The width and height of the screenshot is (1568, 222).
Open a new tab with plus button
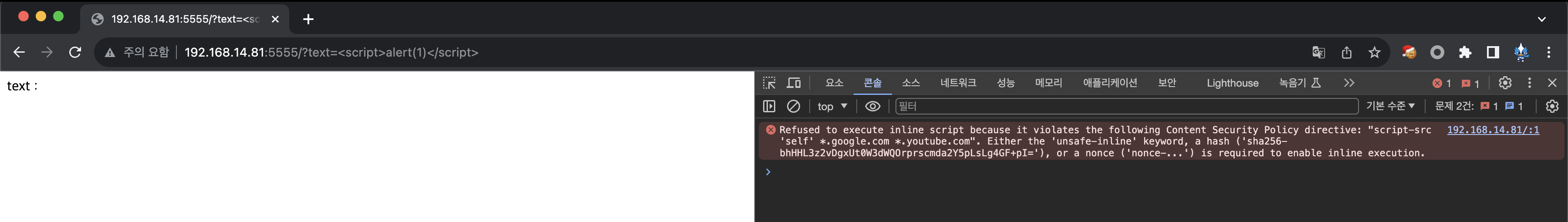pyautogui.click(x=308, y=19)
